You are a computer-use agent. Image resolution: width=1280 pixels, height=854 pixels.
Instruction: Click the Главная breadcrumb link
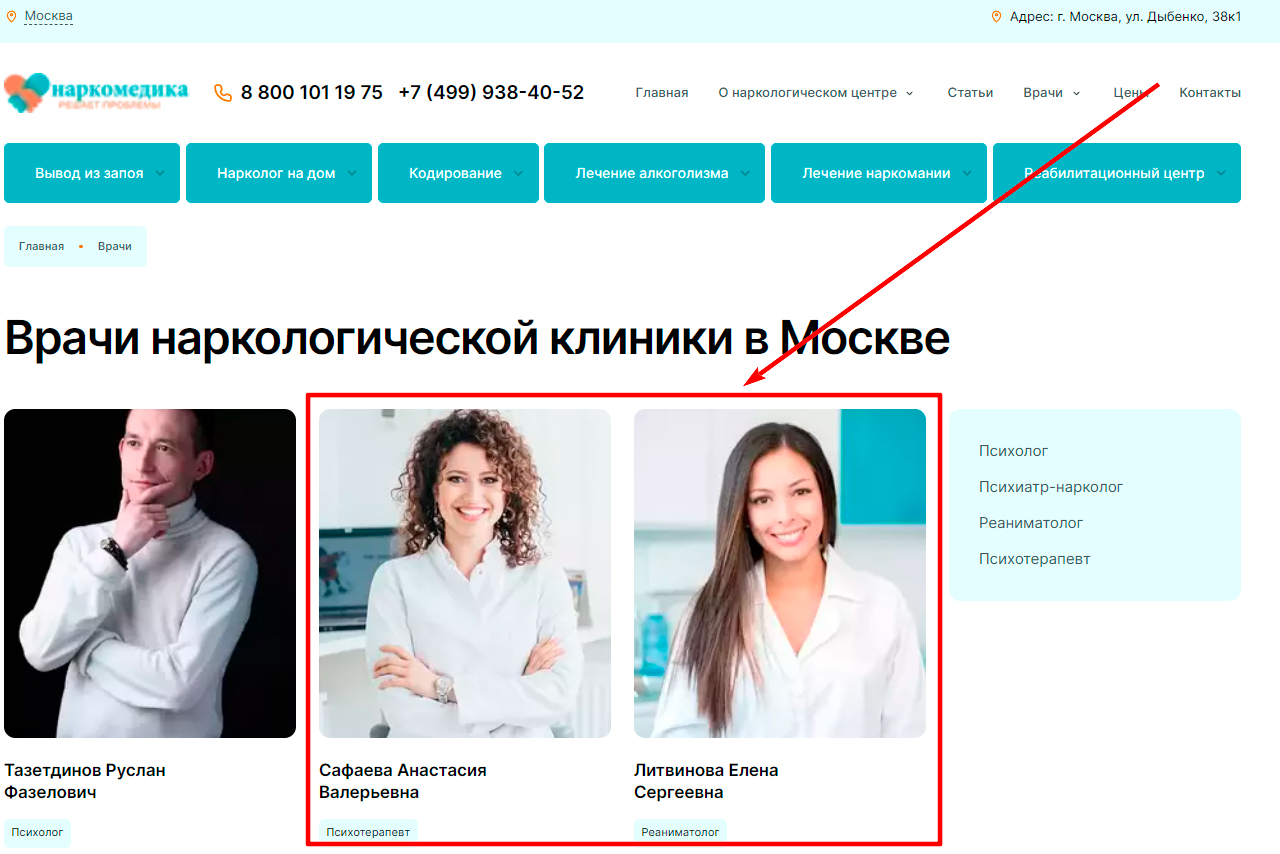coord(41,246)
